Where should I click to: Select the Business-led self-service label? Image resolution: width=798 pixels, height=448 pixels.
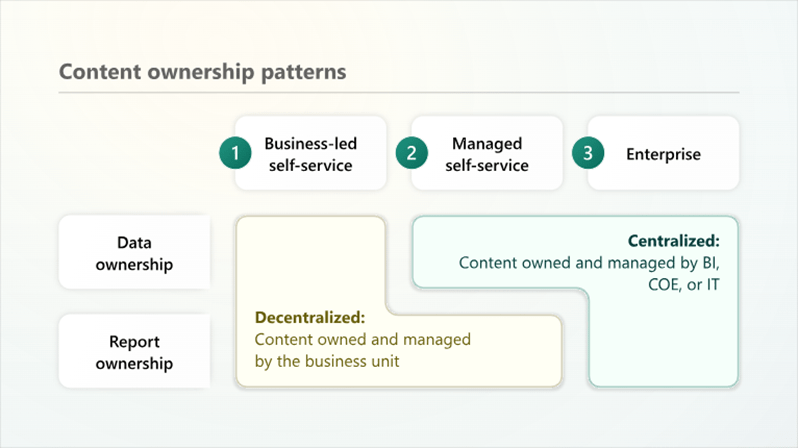point(309,154)
